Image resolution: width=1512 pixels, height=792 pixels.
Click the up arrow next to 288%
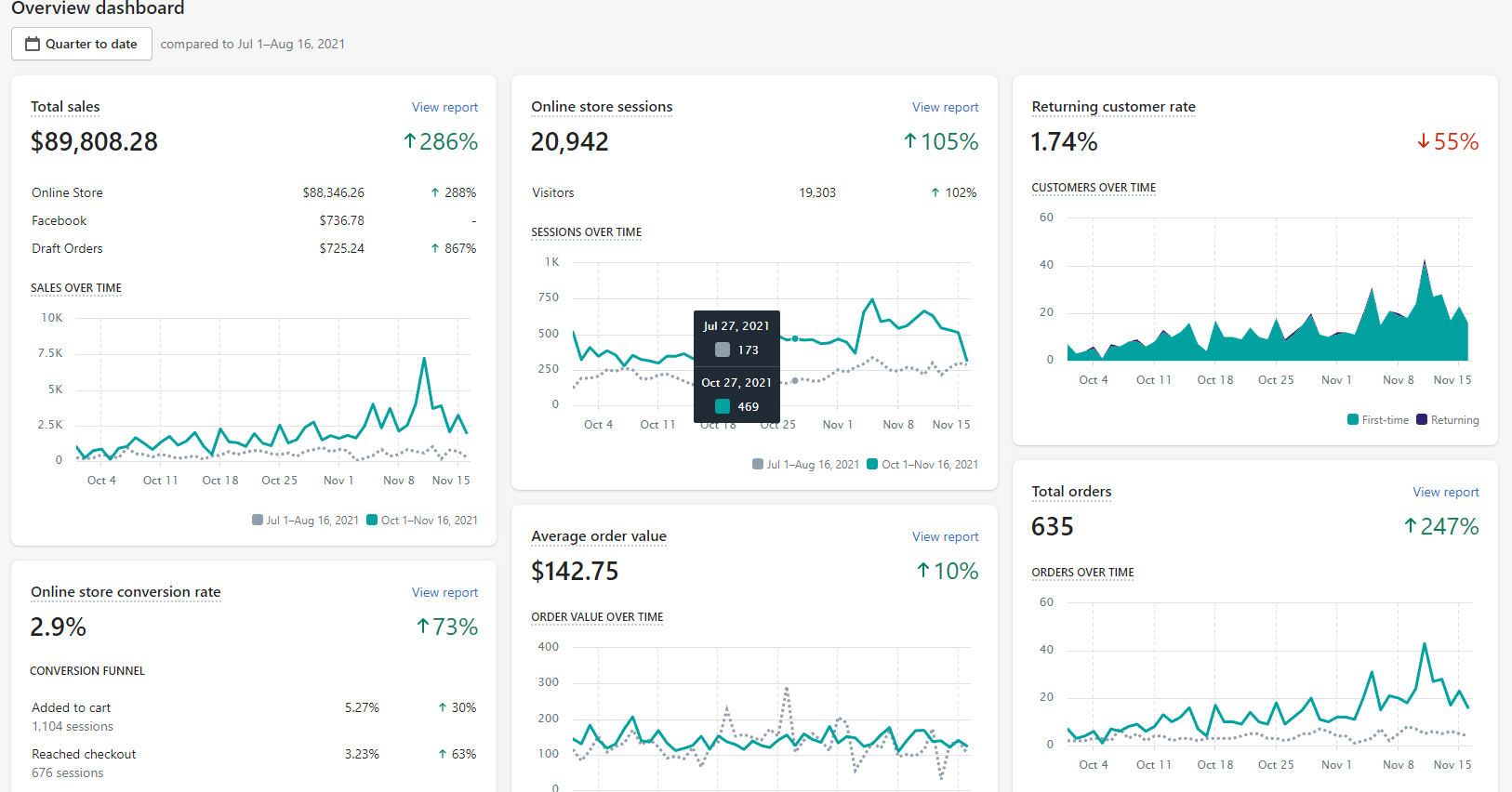pos(434,192)
